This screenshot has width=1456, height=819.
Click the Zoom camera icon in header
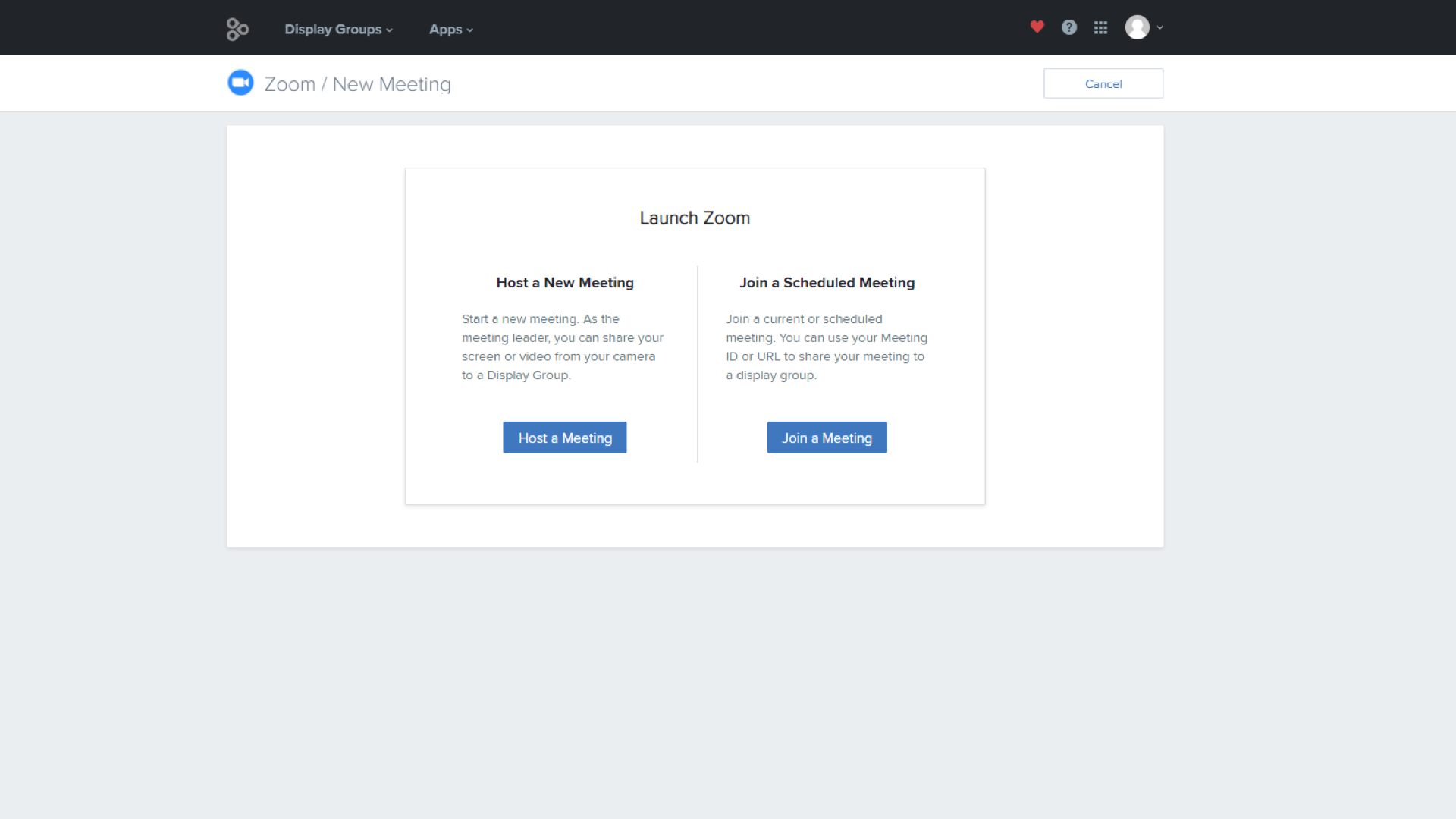pyautogui.click(x=241, y=83)
